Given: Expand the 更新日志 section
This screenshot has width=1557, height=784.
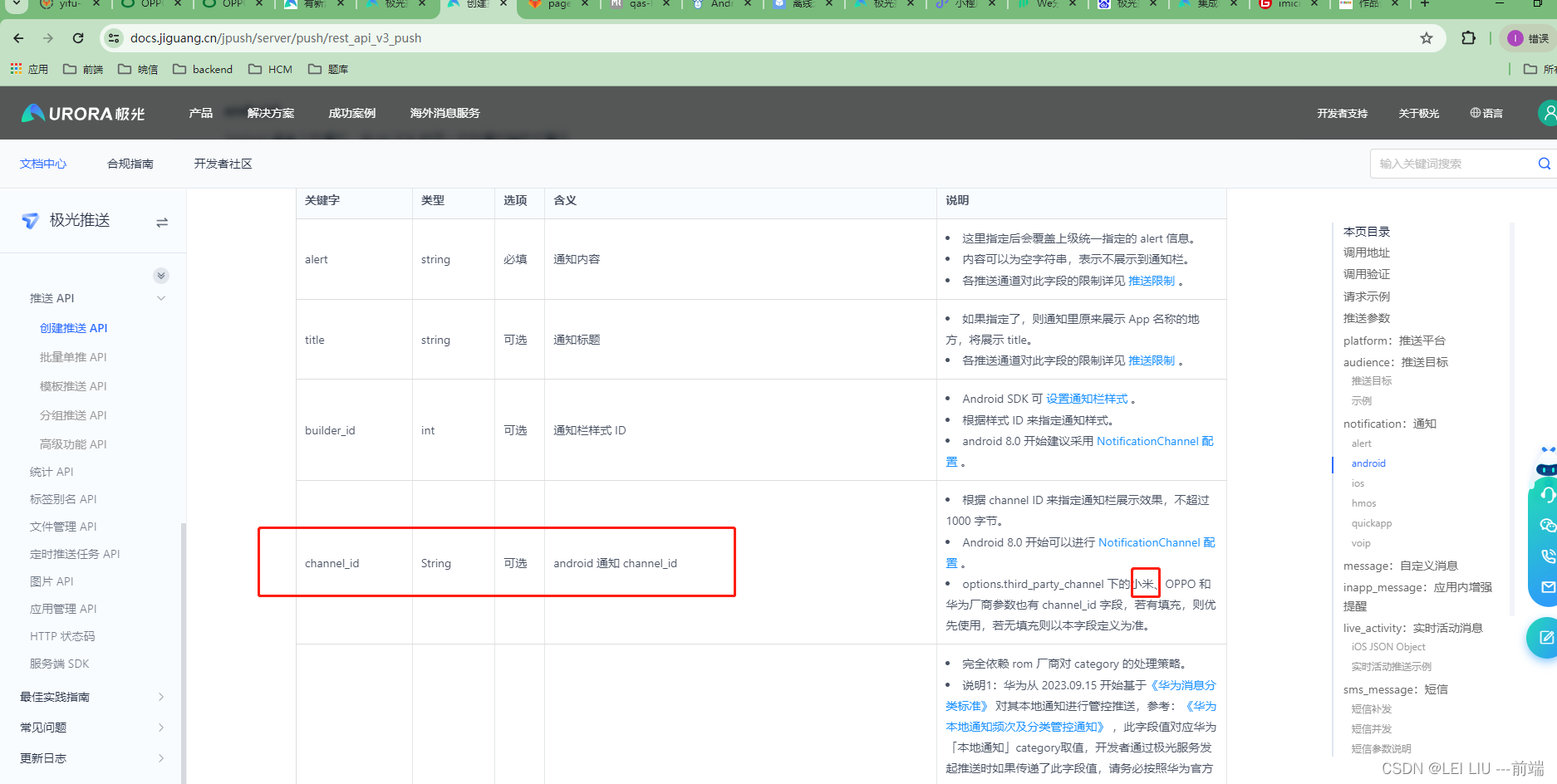Looking at the screenshot, I should click(161, 758).
